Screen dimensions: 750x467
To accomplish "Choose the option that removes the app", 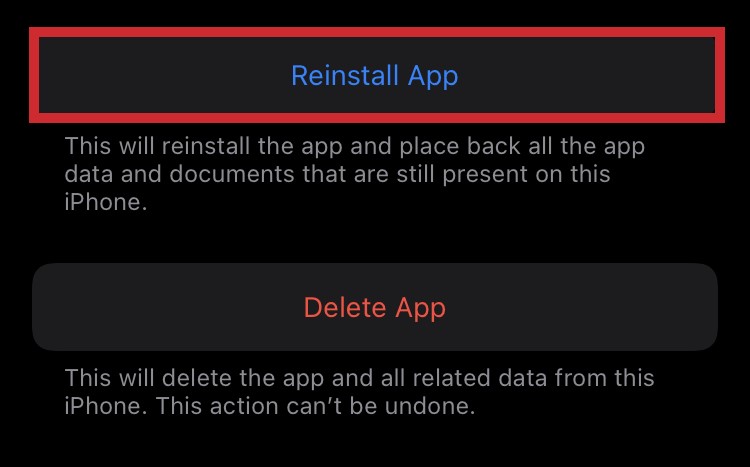I will [x=375, y=307].
